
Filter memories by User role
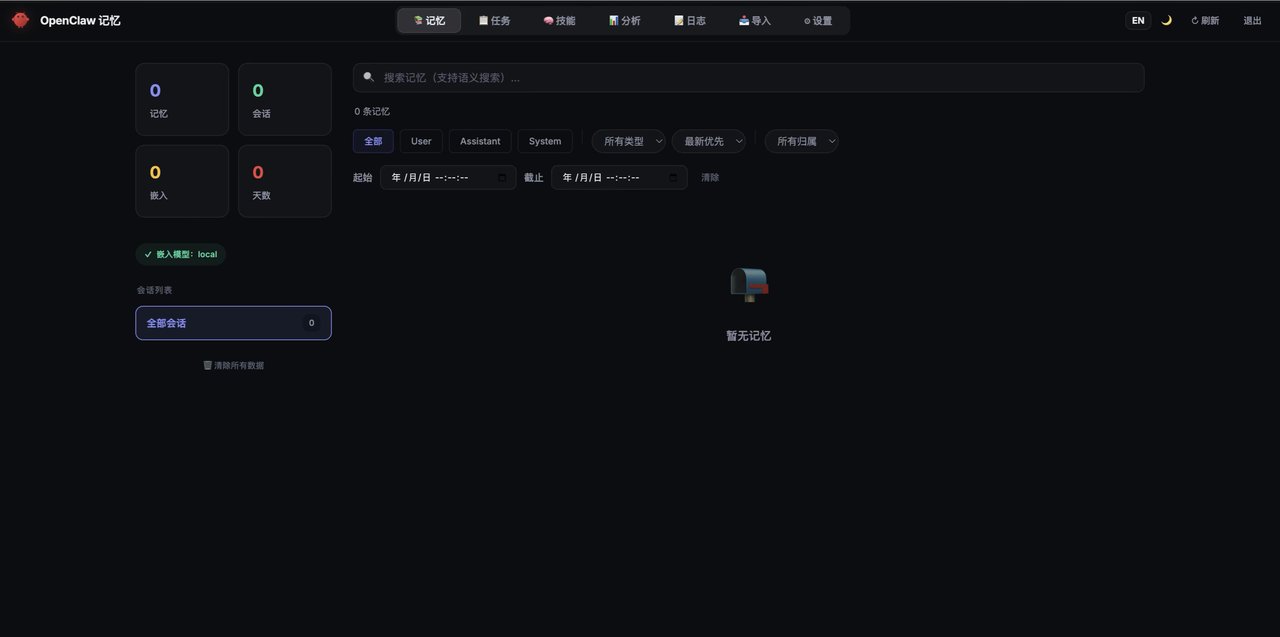click(421, 141)
